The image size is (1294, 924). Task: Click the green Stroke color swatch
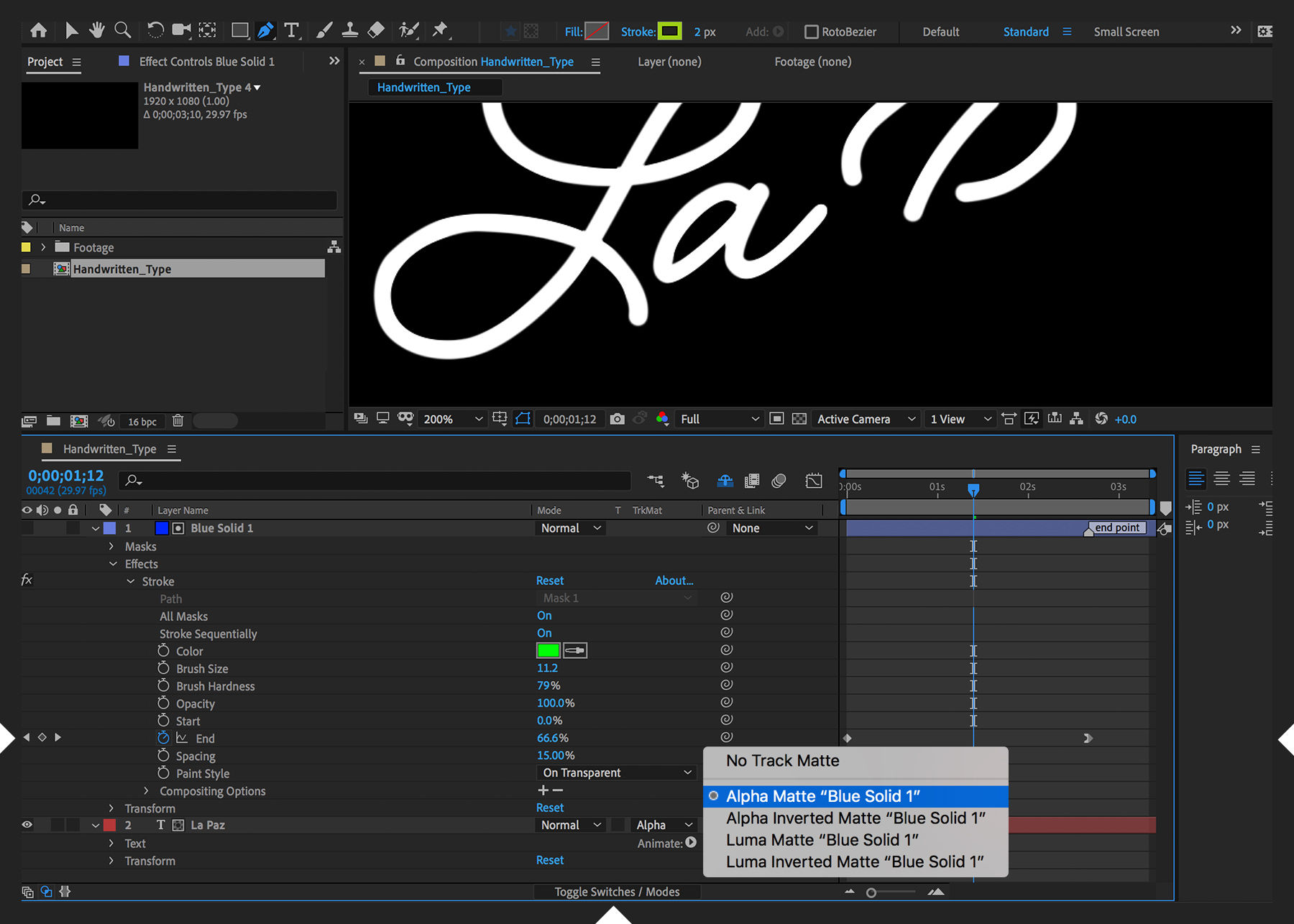pyautogui.click(x=548, y=650)
